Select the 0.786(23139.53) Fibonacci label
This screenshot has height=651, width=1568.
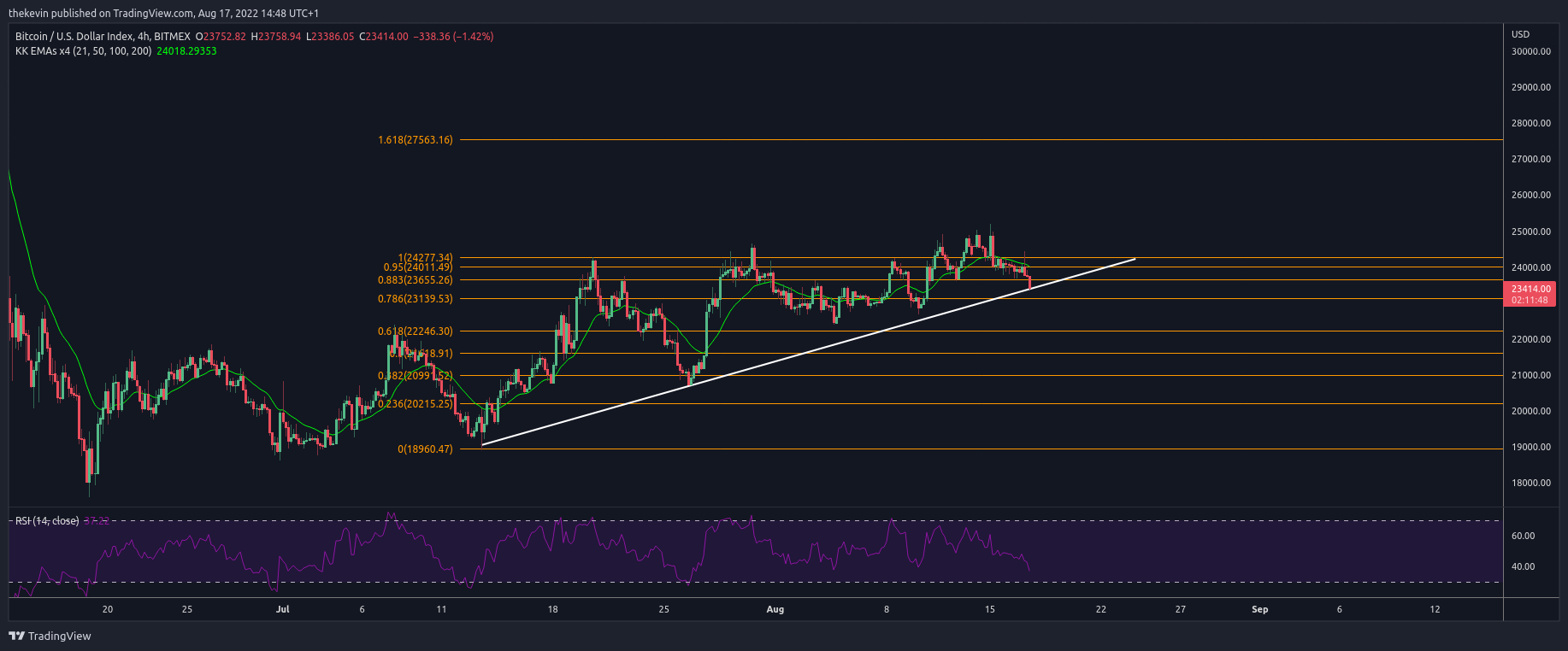tap(416, 299)
